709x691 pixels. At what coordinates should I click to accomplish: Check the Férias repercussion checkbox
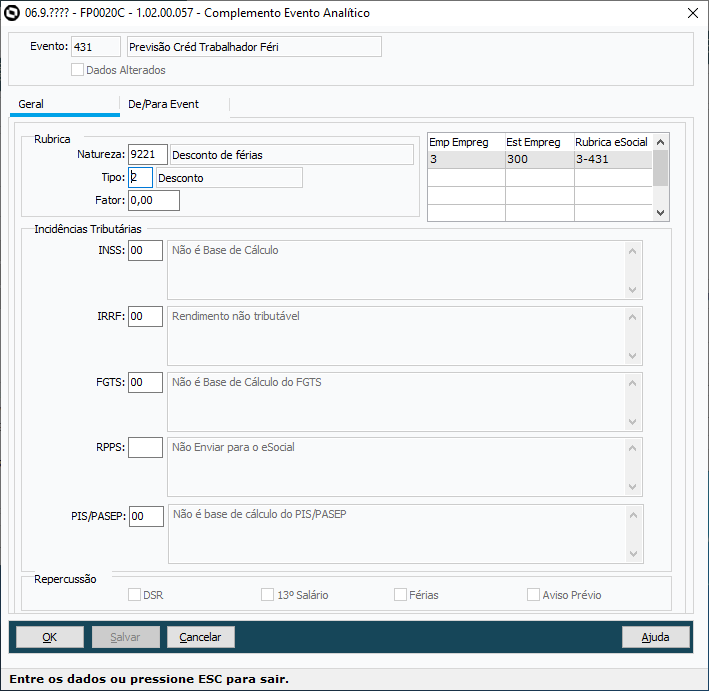pyautogui.click(x=400, y=595)
